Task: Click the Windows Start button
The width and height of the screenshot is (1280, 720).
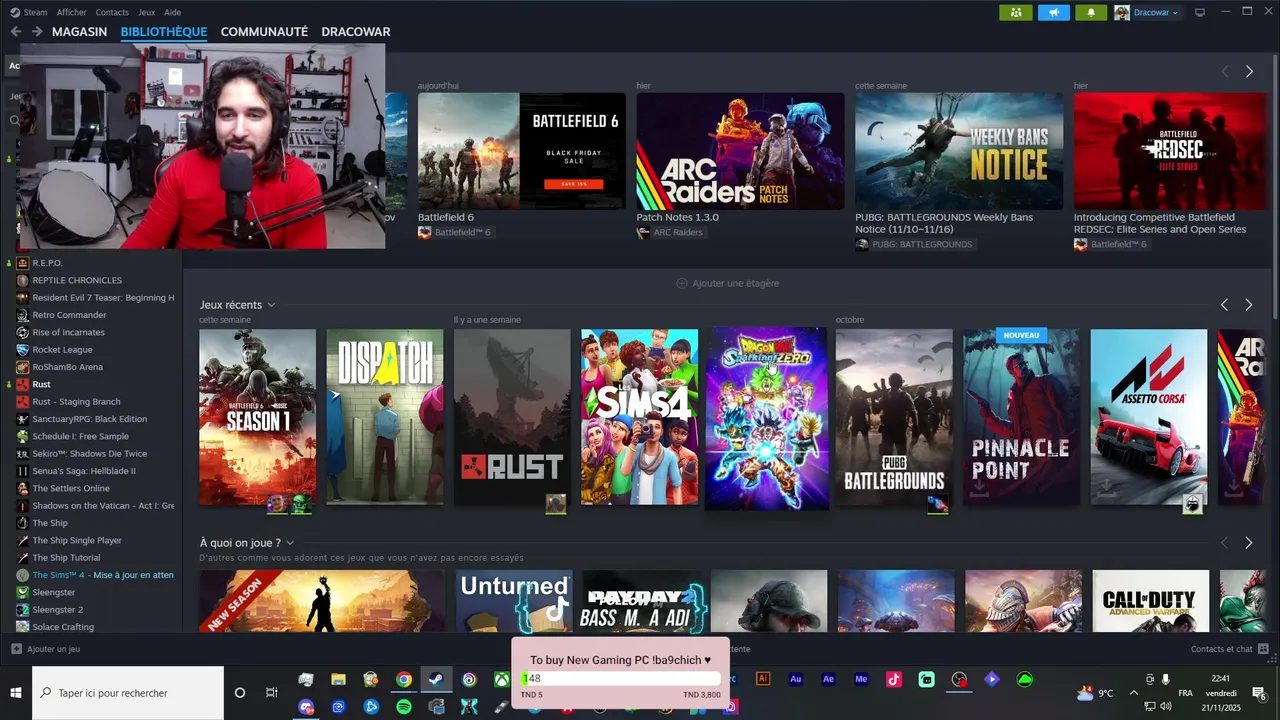Action: click(x=16, y=692)
